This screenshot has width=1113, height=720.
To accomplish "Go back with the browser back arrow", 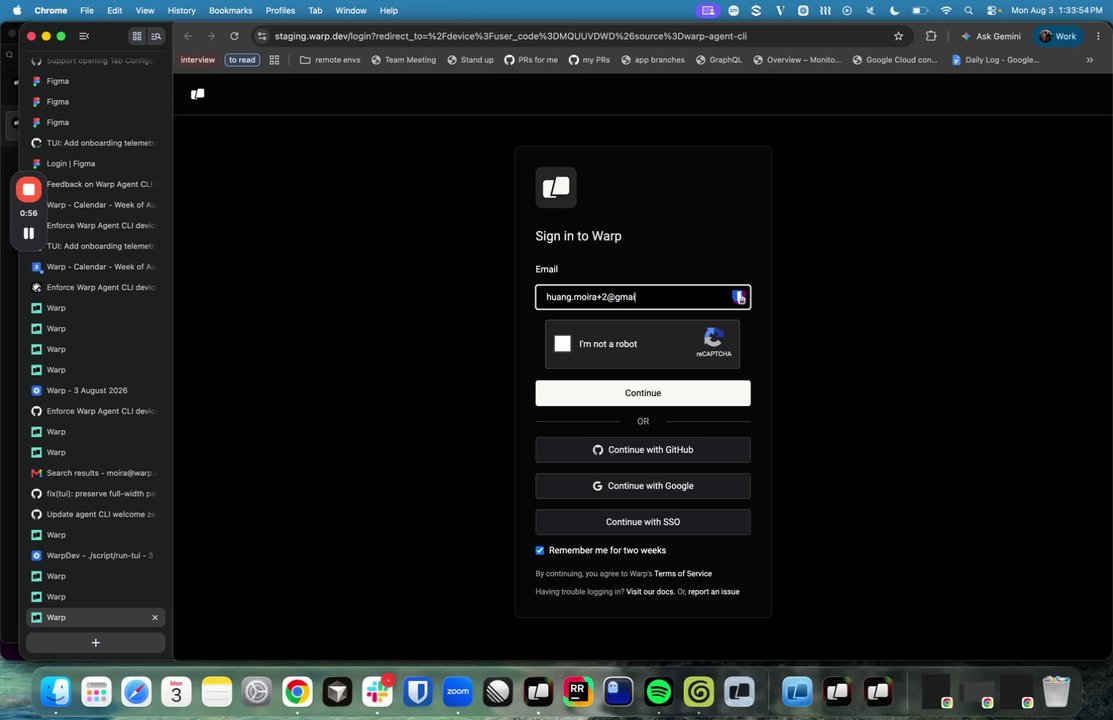I will pyautogui.click(x=188, y=36).
